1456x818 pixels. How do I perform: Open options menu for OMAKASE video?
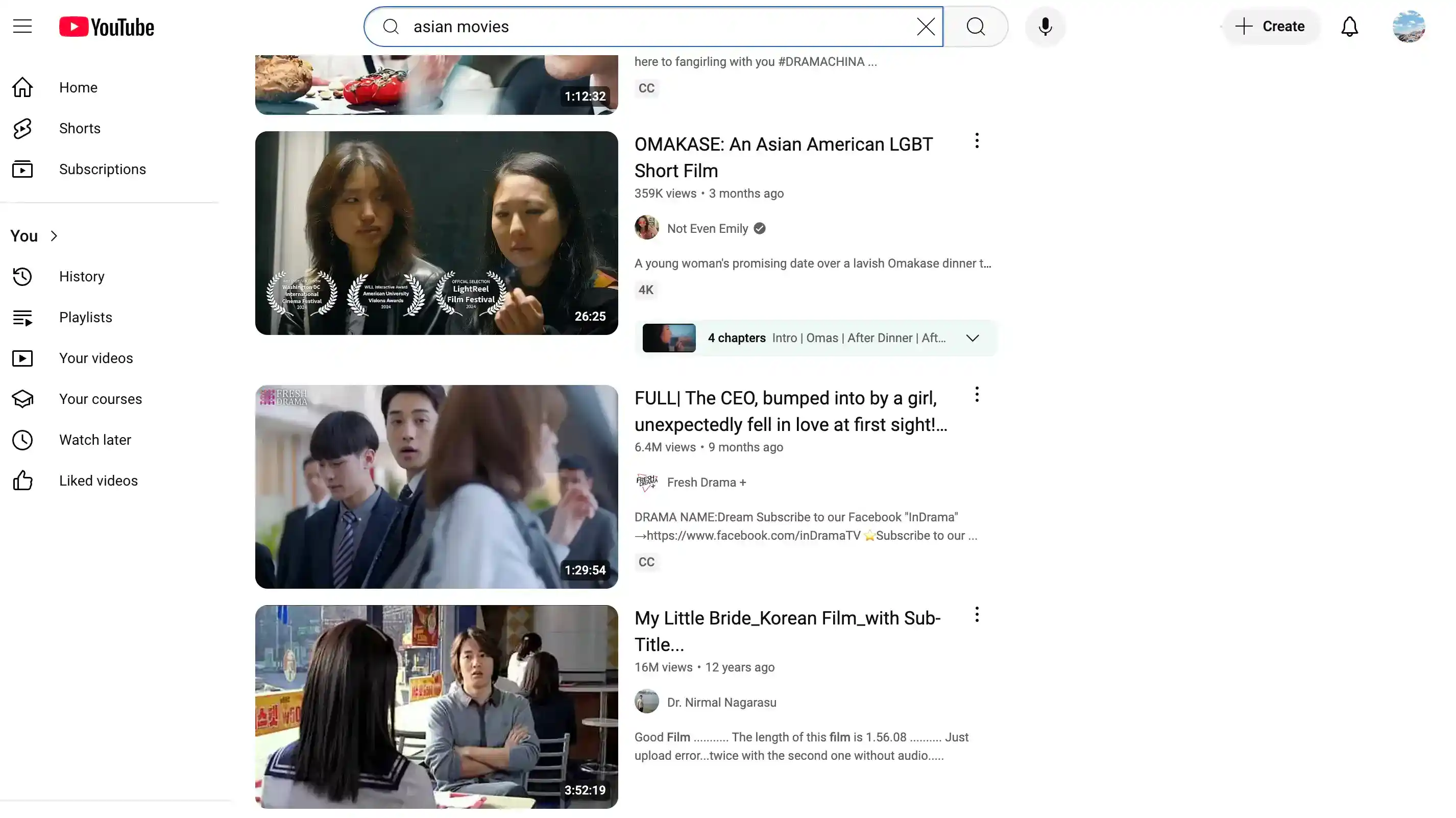(x=977, y=141)
